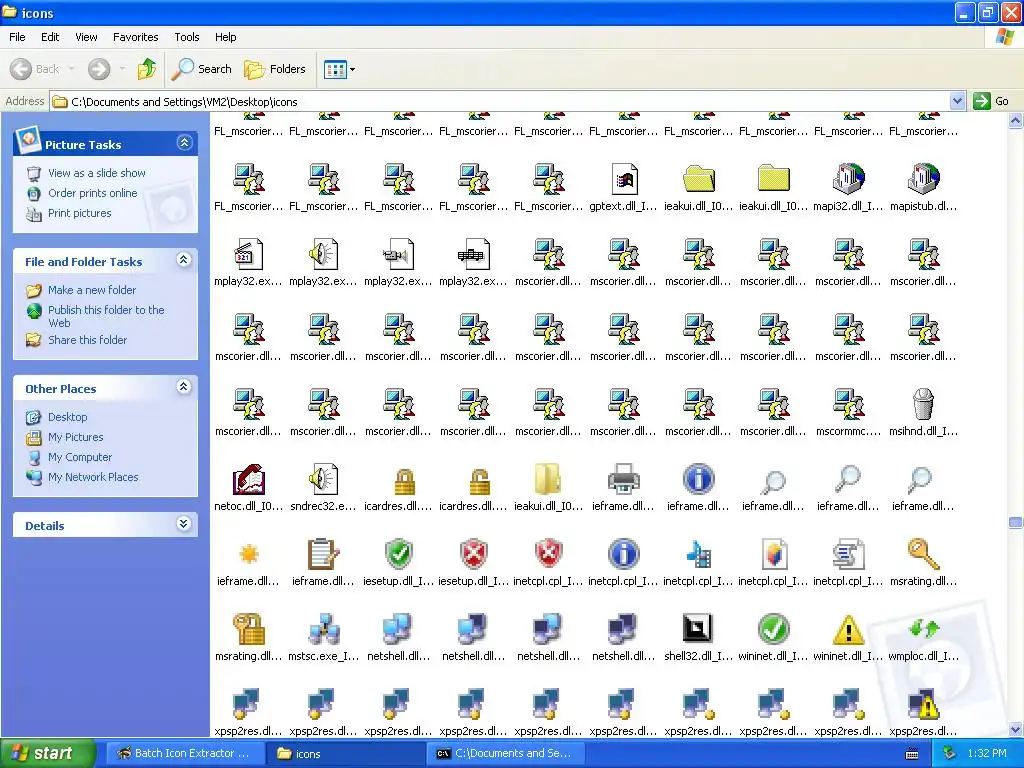This screenshot has height=768, width=1024.
Task: Click Make a new folder
Action: (91, 290)
